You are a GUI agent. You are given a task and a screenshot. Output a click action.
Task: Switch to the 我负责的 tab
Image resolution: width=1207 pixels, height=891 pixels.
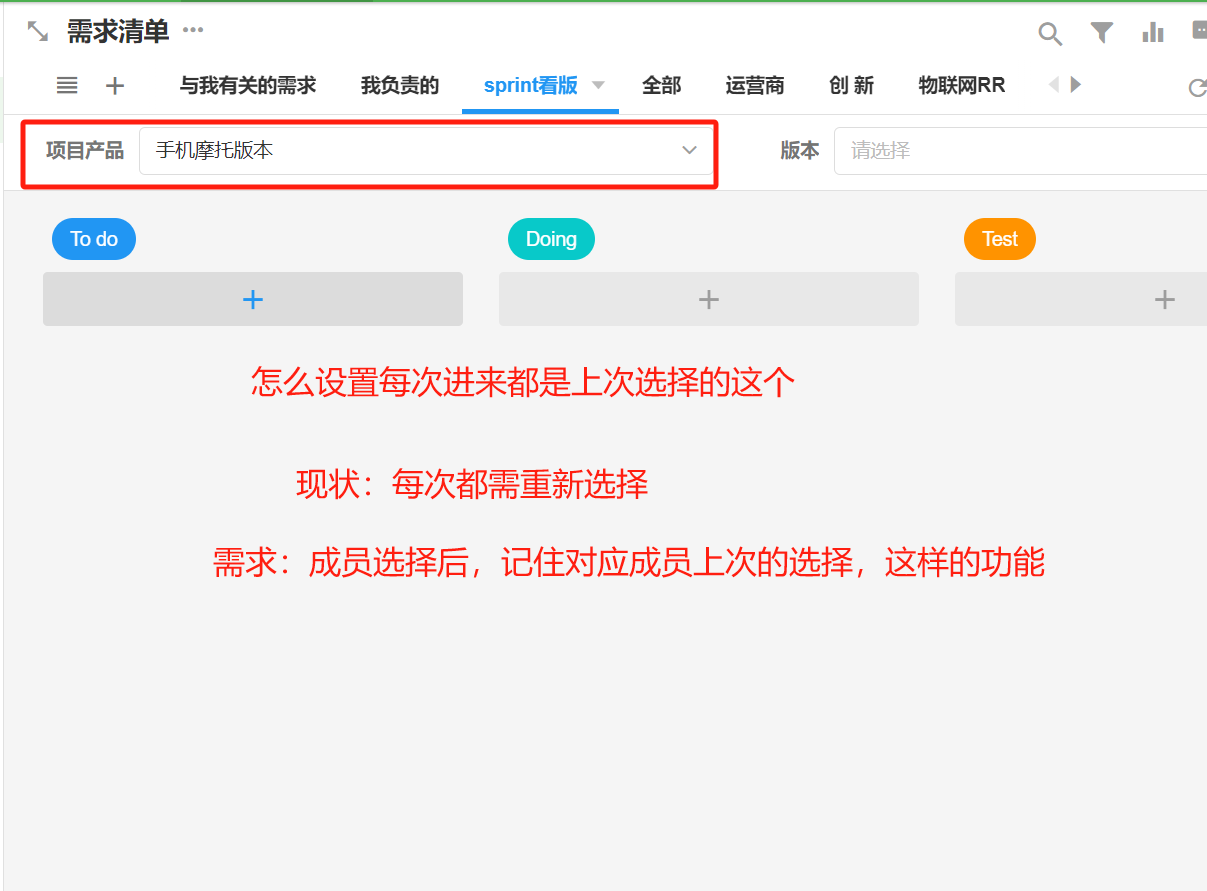(400, 86)
